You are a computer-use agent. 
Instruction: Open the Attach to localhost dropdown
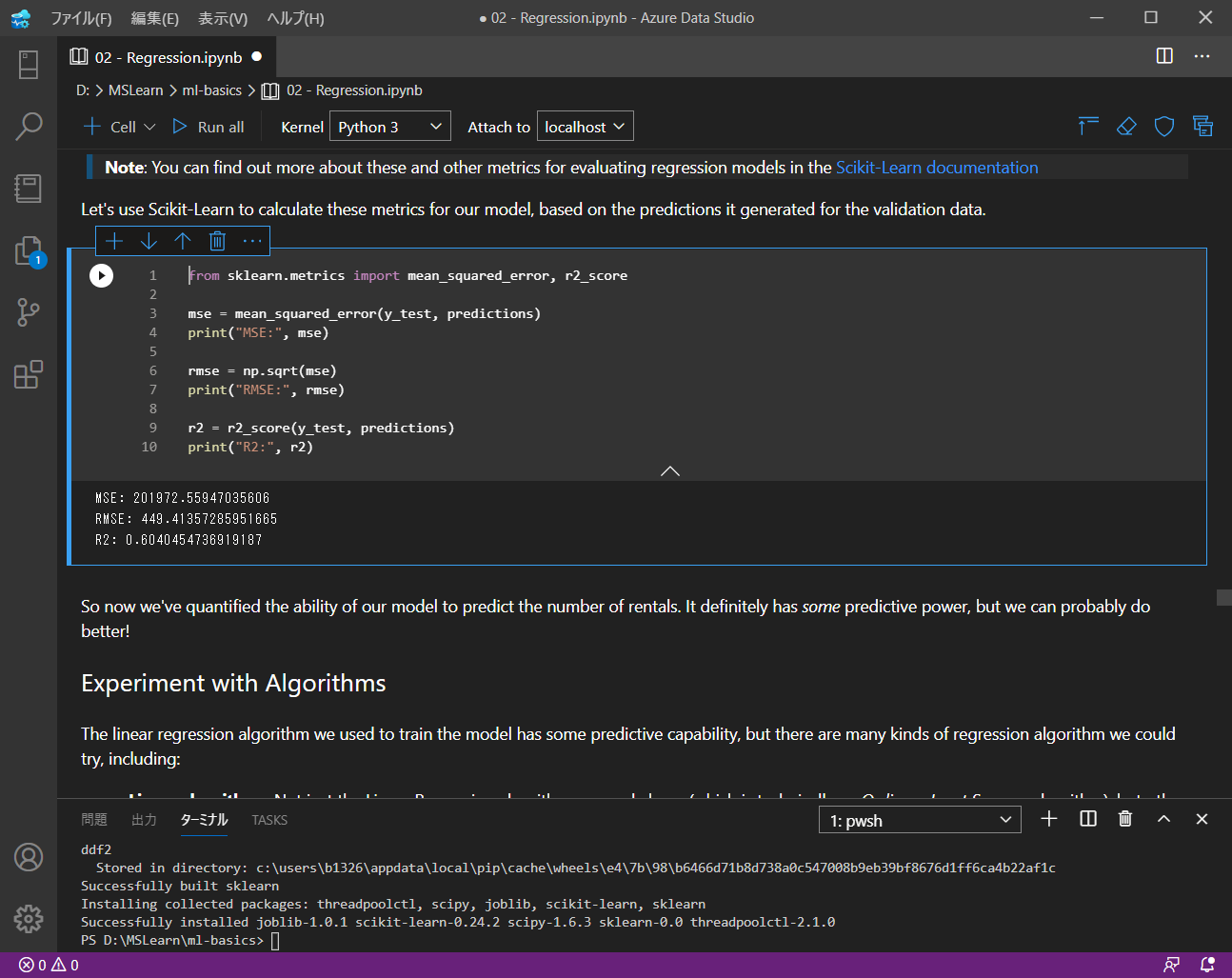coord(585,127)
